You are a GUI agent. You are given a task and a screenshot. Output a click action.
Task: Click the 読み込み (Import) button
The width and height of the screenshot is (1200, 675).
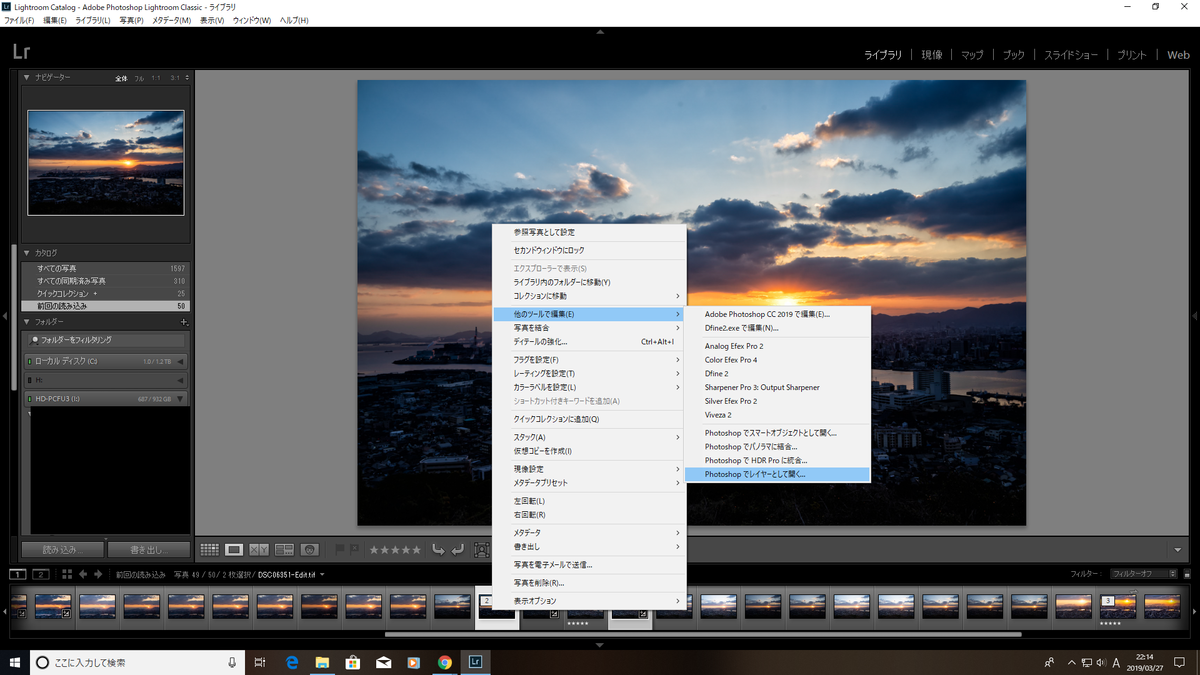coord(62,549)
